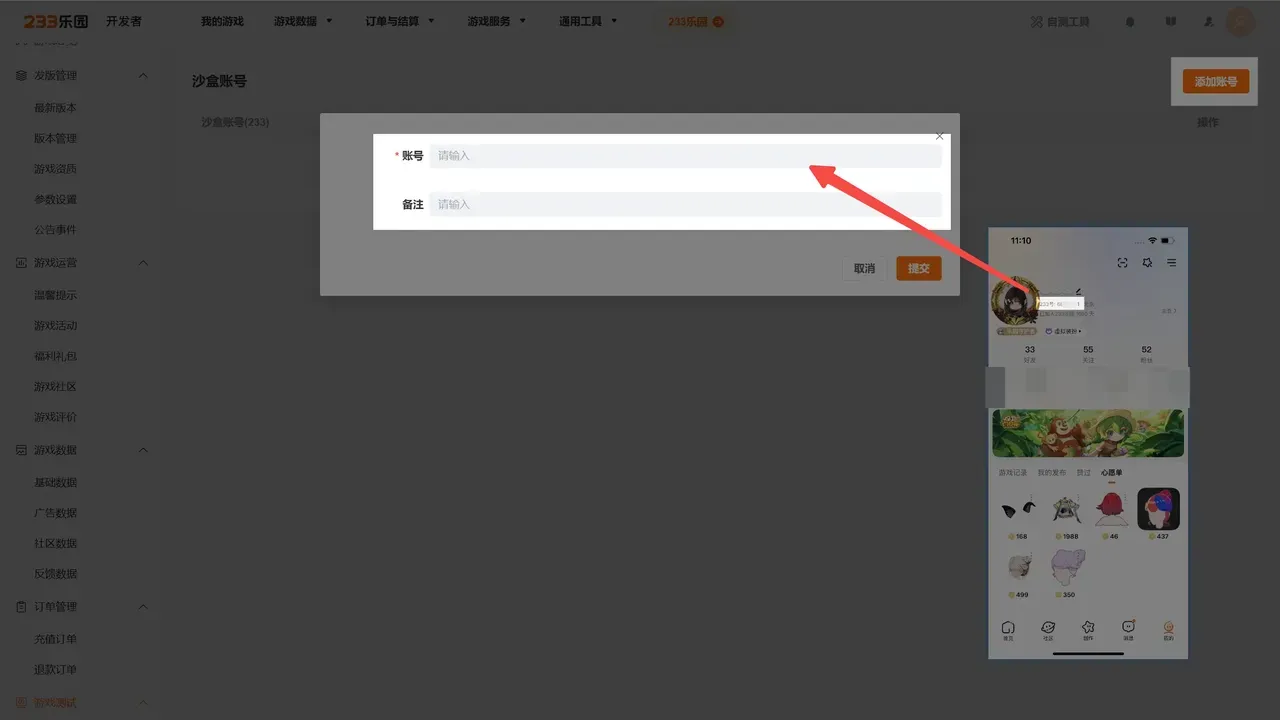Click the 订单管理 clipboard icon
This screenshot has height=720, width=1280.
tap(21, 607)
